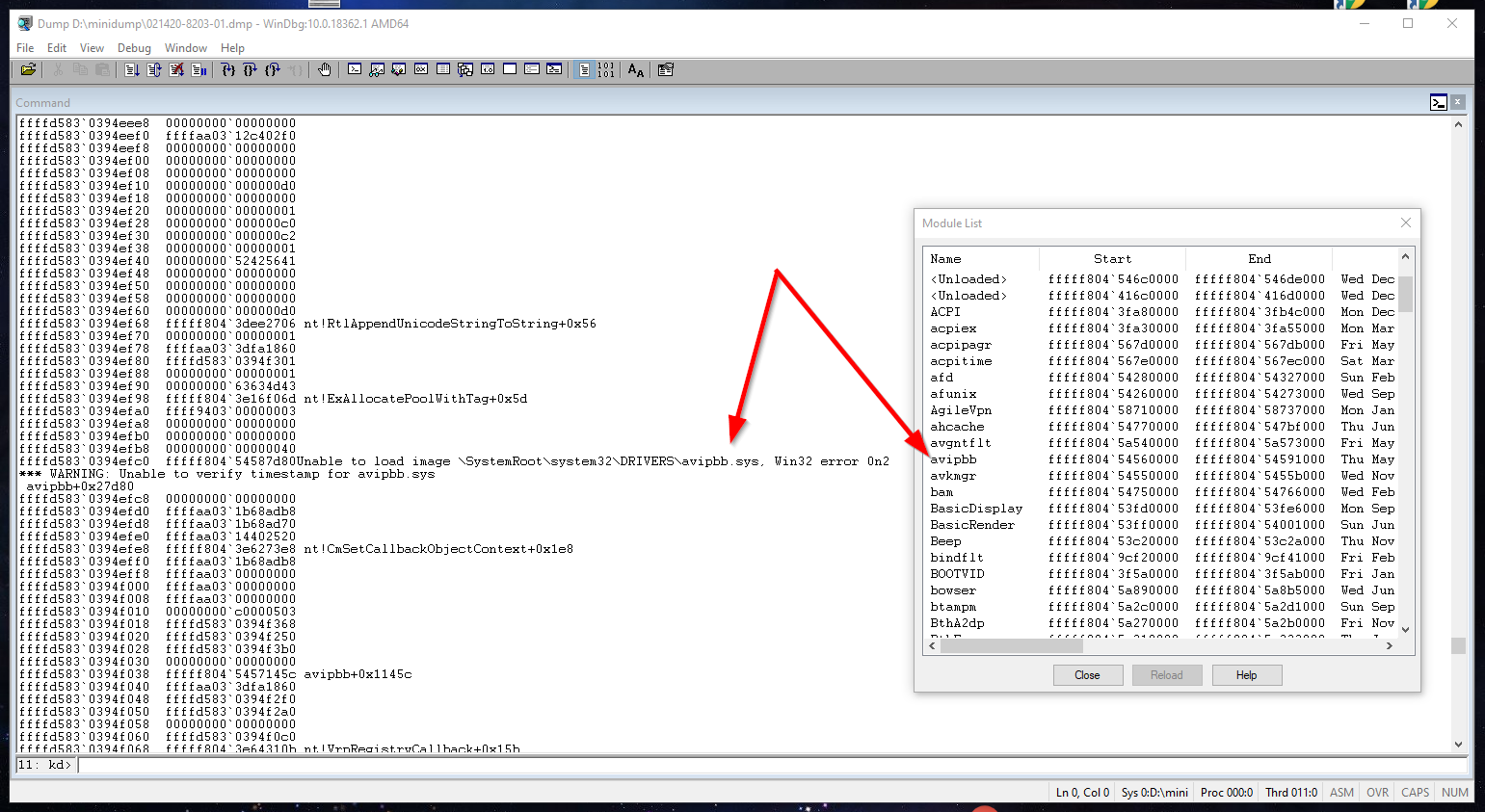Open the Scratch Pad window icon
The image size is (1485, 812).
click(510, 69)
